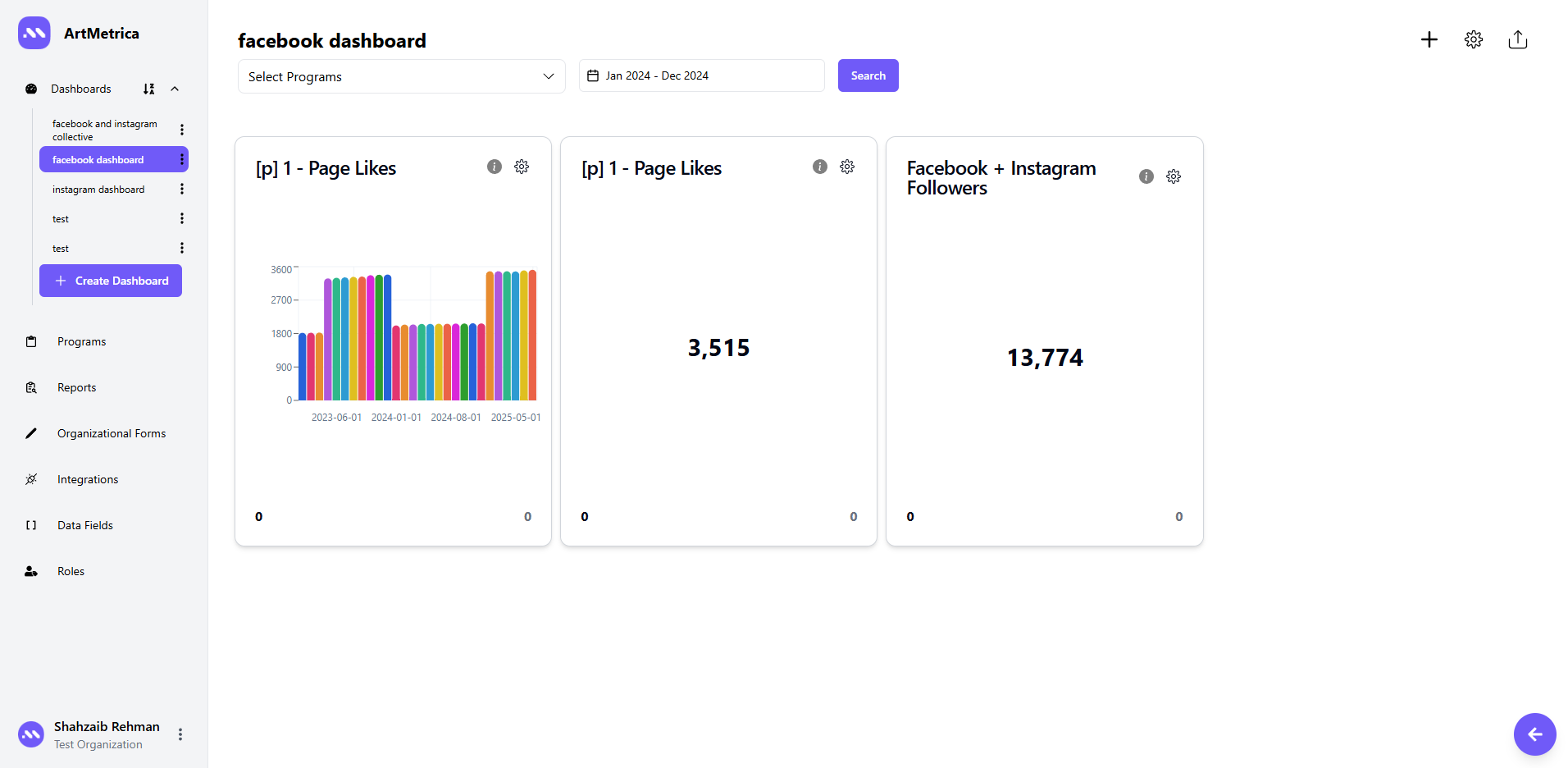1568x768 pixels.
Task: Go to the Reports page
Action: (76, 387)
